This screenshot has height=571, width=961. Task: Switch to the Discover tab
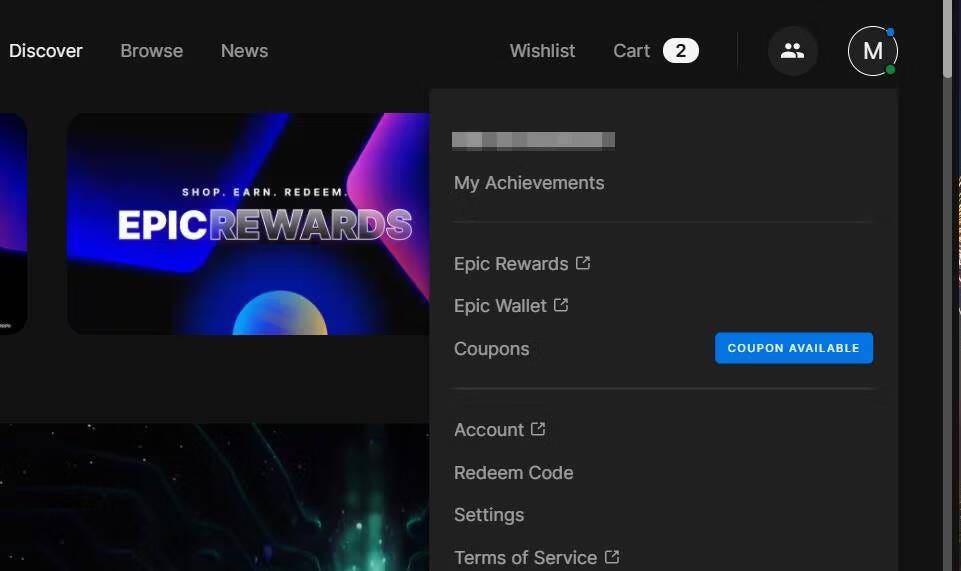(x=46, y=51)
